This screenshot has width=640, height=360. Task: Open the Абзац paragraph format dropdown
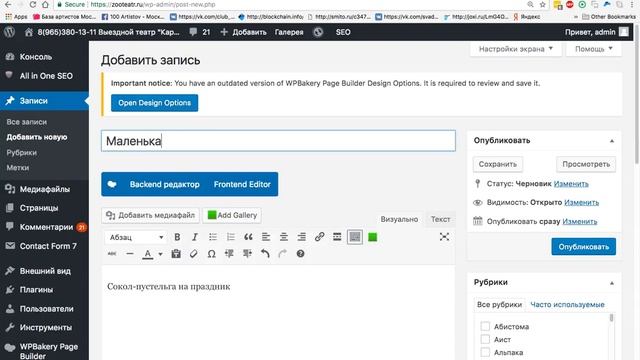[136, 237]
